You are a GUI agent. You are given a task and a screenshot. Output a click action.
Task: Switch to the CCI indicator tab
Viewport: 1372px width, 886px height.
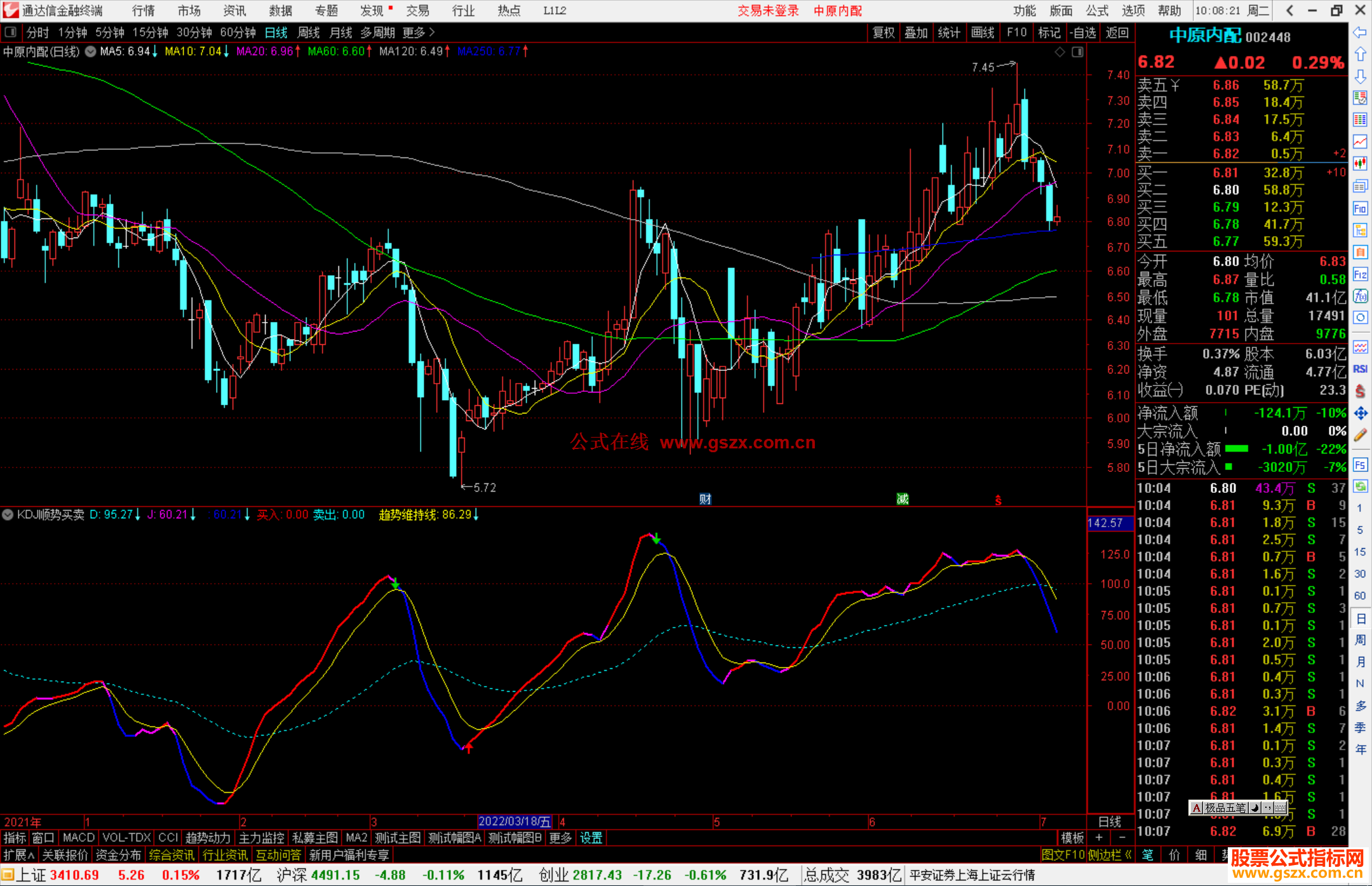pyautogui.click(x=168, y=838)
